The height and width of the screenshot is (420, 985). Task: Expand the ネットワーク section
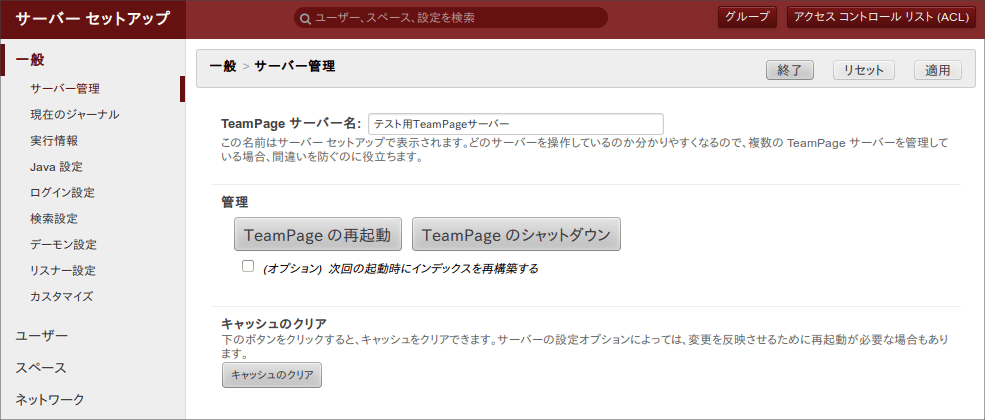click(50, 399)
